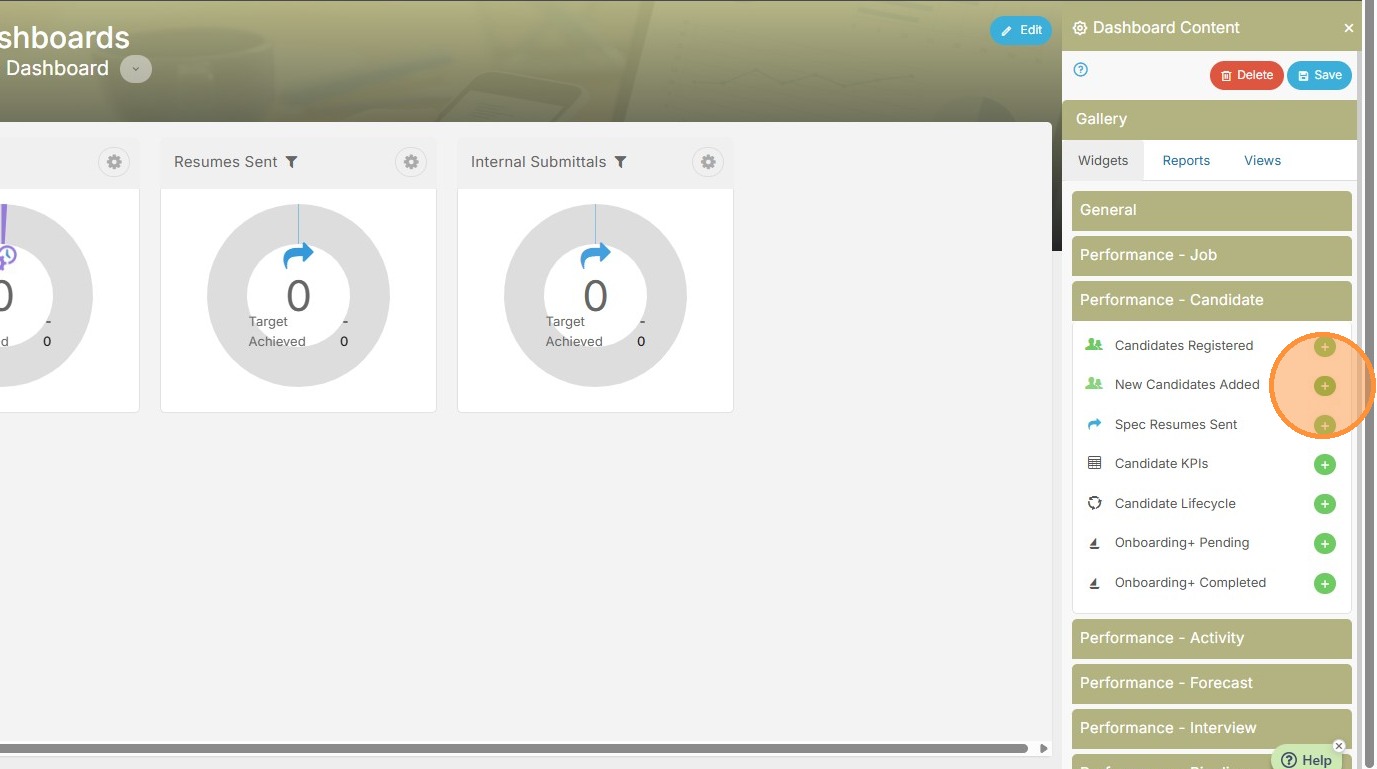The height and width of the screenshot is (769, 1377).
Task: Expand the Performance - Interview section
Action: click(x=1212, y=728)
